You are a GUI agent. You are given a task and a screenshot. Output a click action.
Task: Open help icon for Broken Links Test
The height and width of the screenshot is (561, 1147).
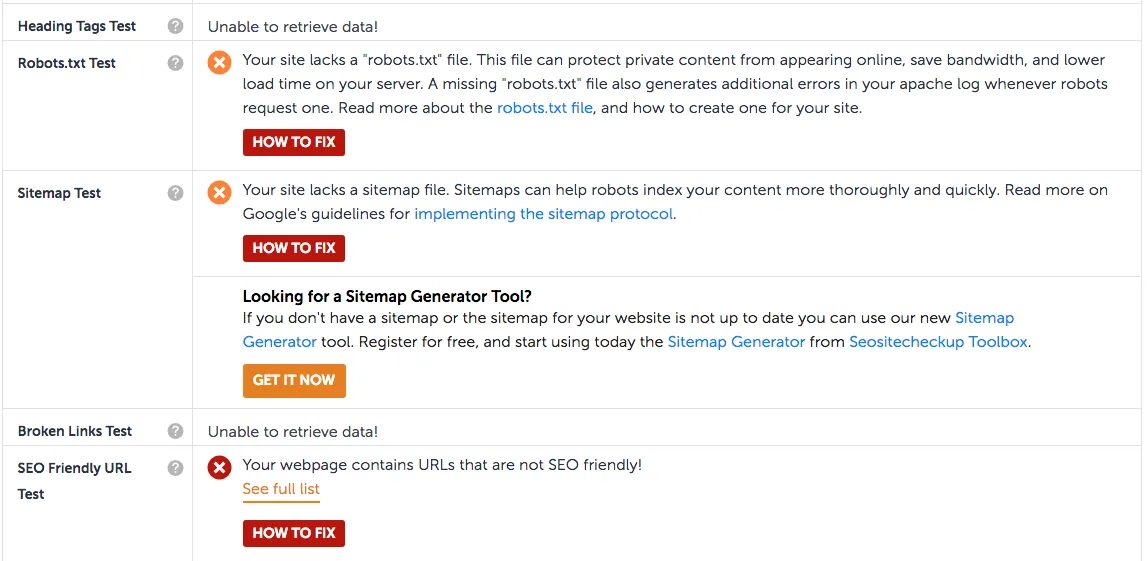175,431
